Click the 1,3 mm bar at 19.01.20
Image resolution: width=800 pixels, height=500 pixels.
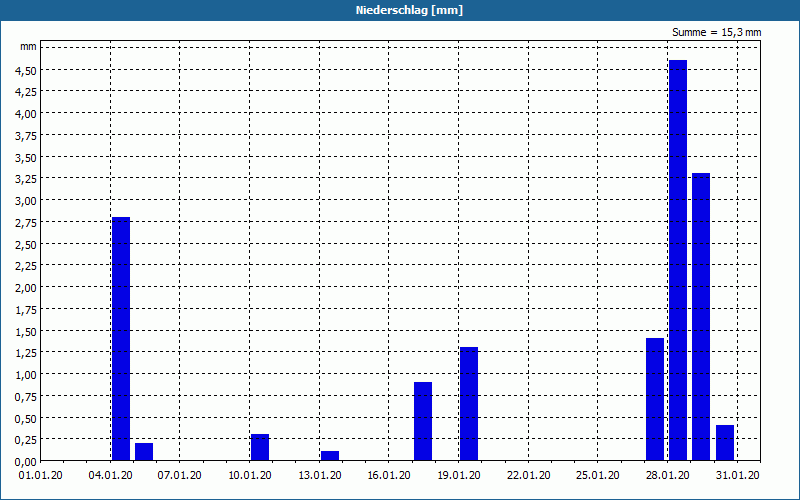coord(469,404)
